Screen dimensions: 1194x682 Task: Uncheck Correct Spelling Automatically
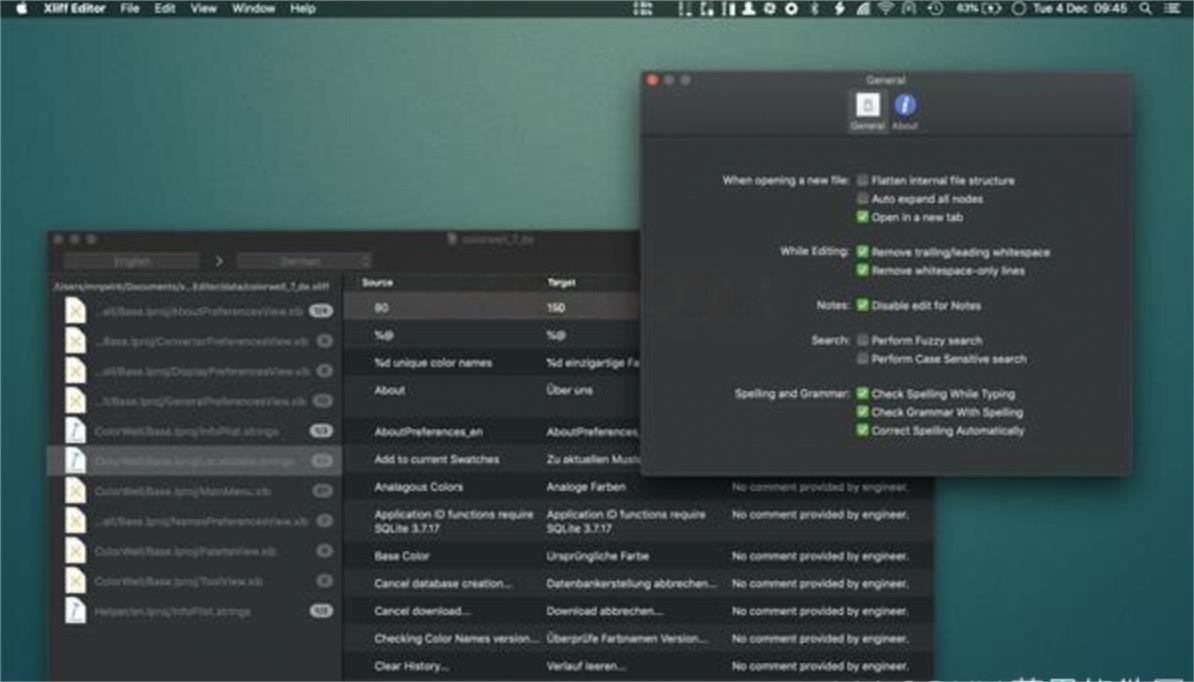(x=862, y=430)
